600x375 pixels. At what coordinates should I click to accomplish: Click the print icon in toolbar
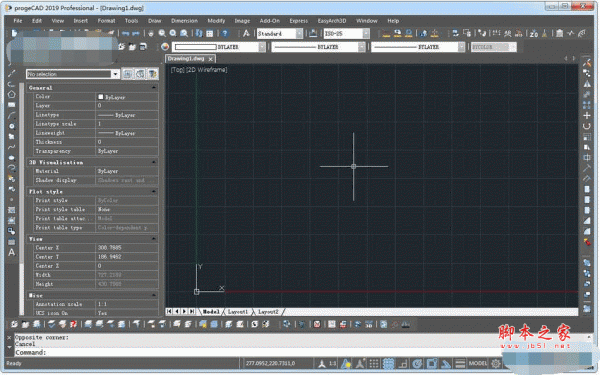pyautogui.click(x=151, y=34)
